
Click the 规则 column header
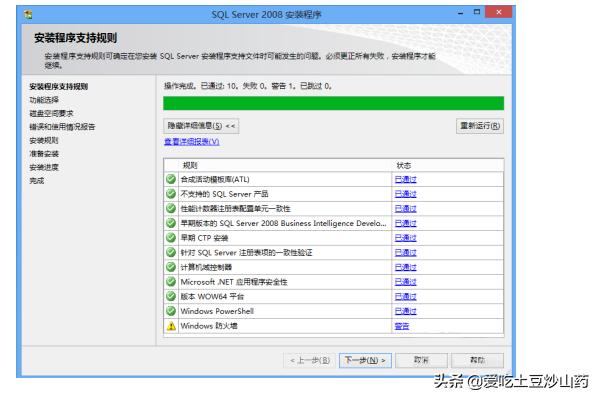click(x=190, y=165)
